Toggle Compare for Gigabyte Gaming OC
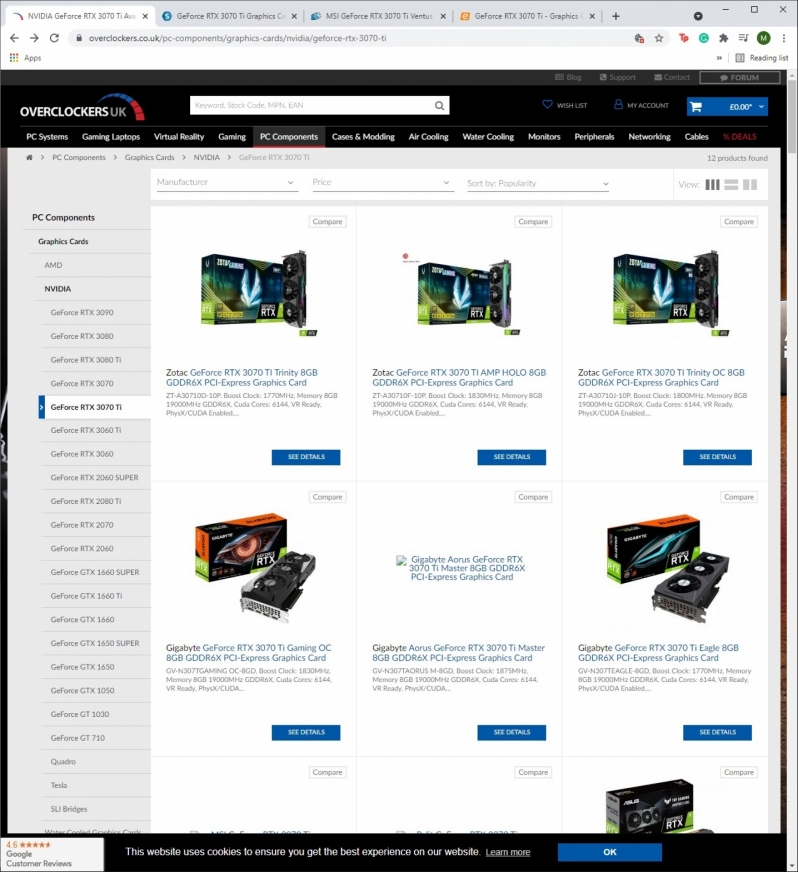Screen dimensions: 798x872 328,497
